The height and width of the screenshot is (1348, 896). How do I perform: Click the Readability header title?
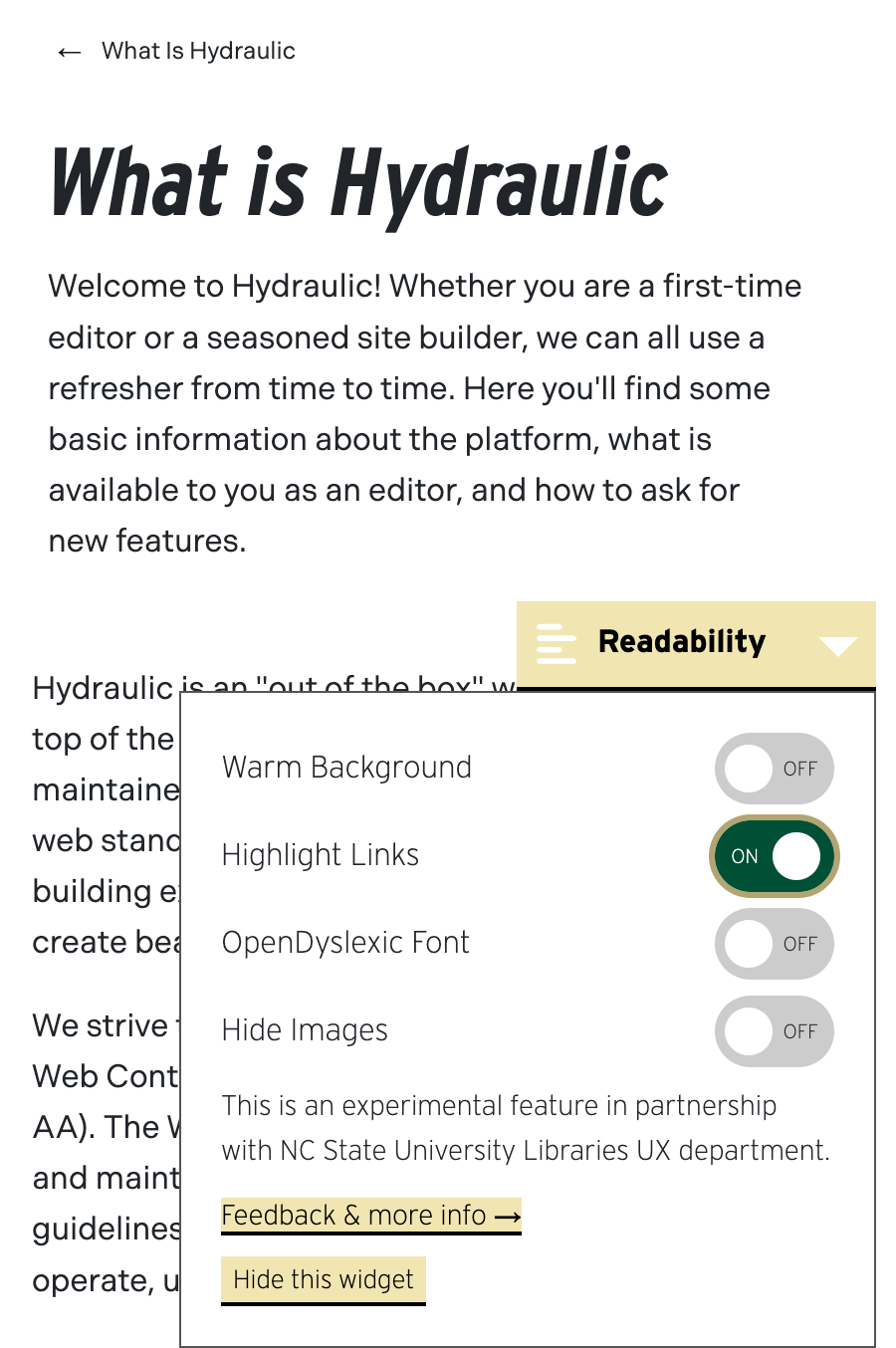click(x=682, y=642)
